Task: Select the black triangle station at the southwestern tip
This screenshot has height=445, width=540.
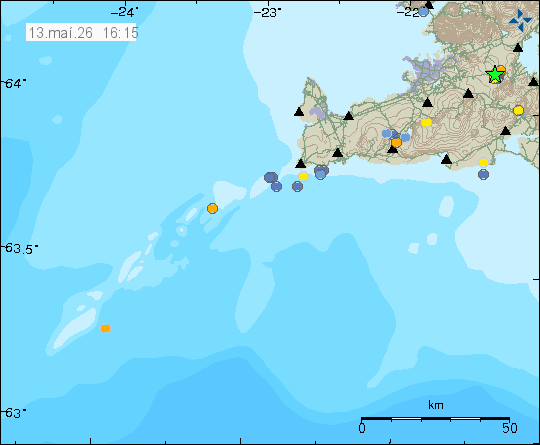Action: [301, 163]
